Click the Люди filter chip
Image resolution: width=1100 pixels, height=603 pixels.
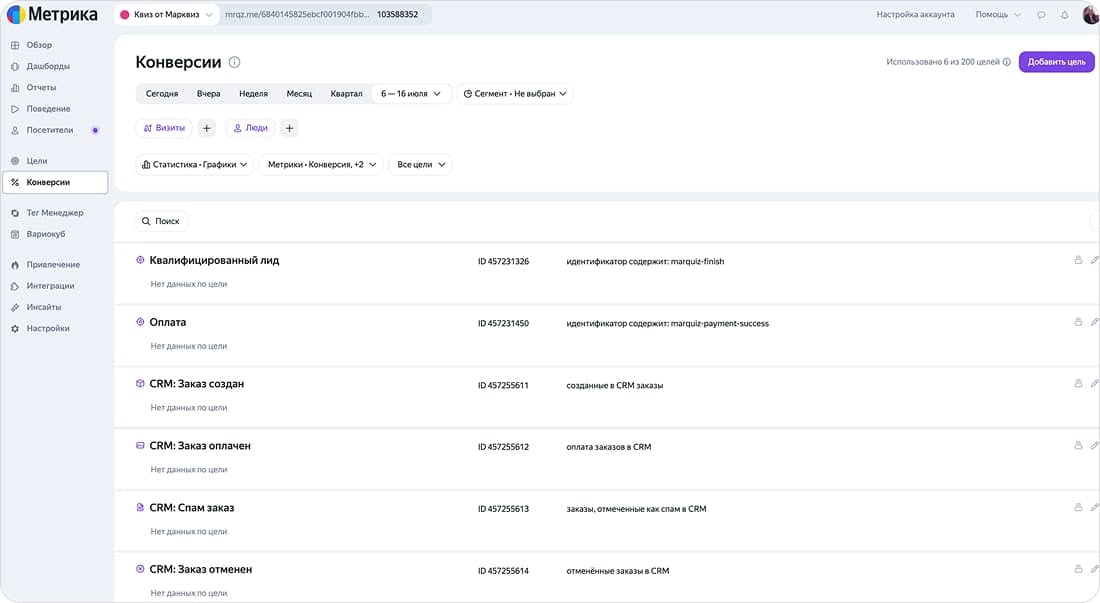pos(250,128)
